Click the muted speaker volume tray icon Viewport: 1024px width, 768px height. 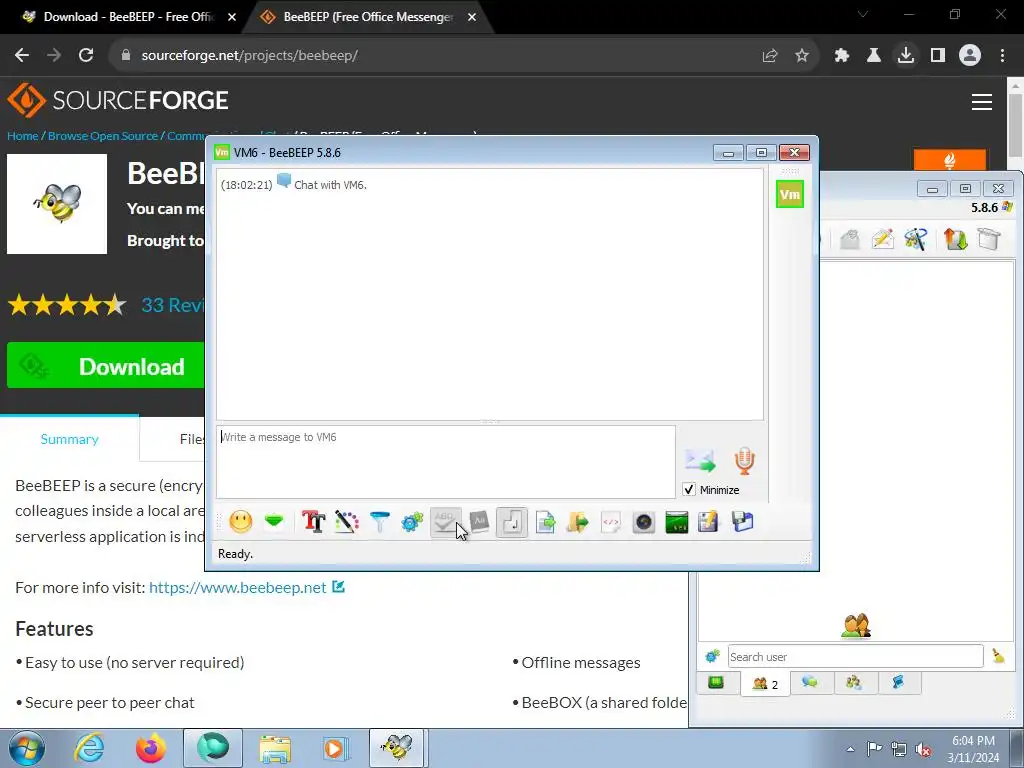tap(923, 749)
